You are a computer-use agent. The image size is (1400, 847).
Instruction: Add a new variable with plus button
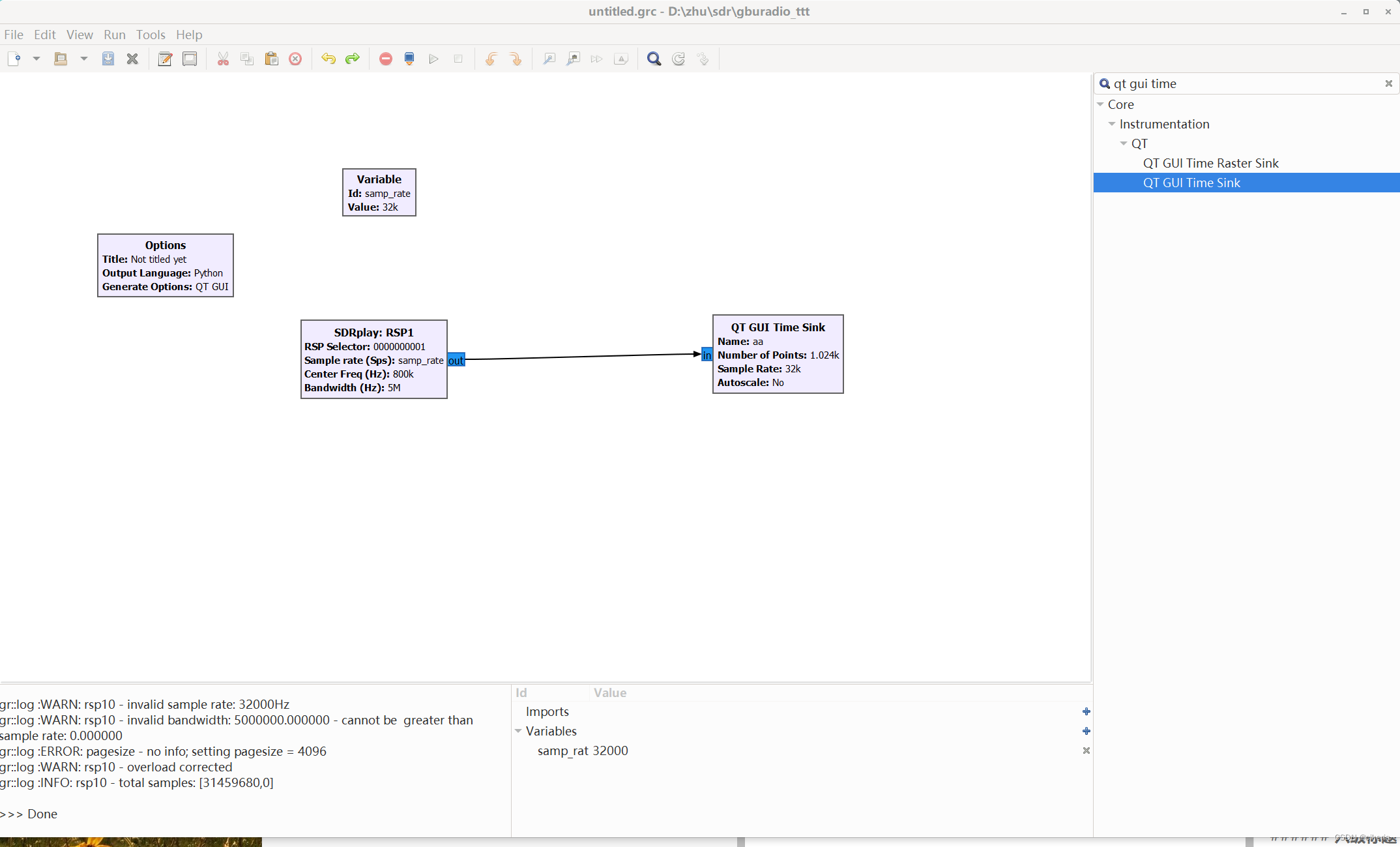pos(1086,731)
